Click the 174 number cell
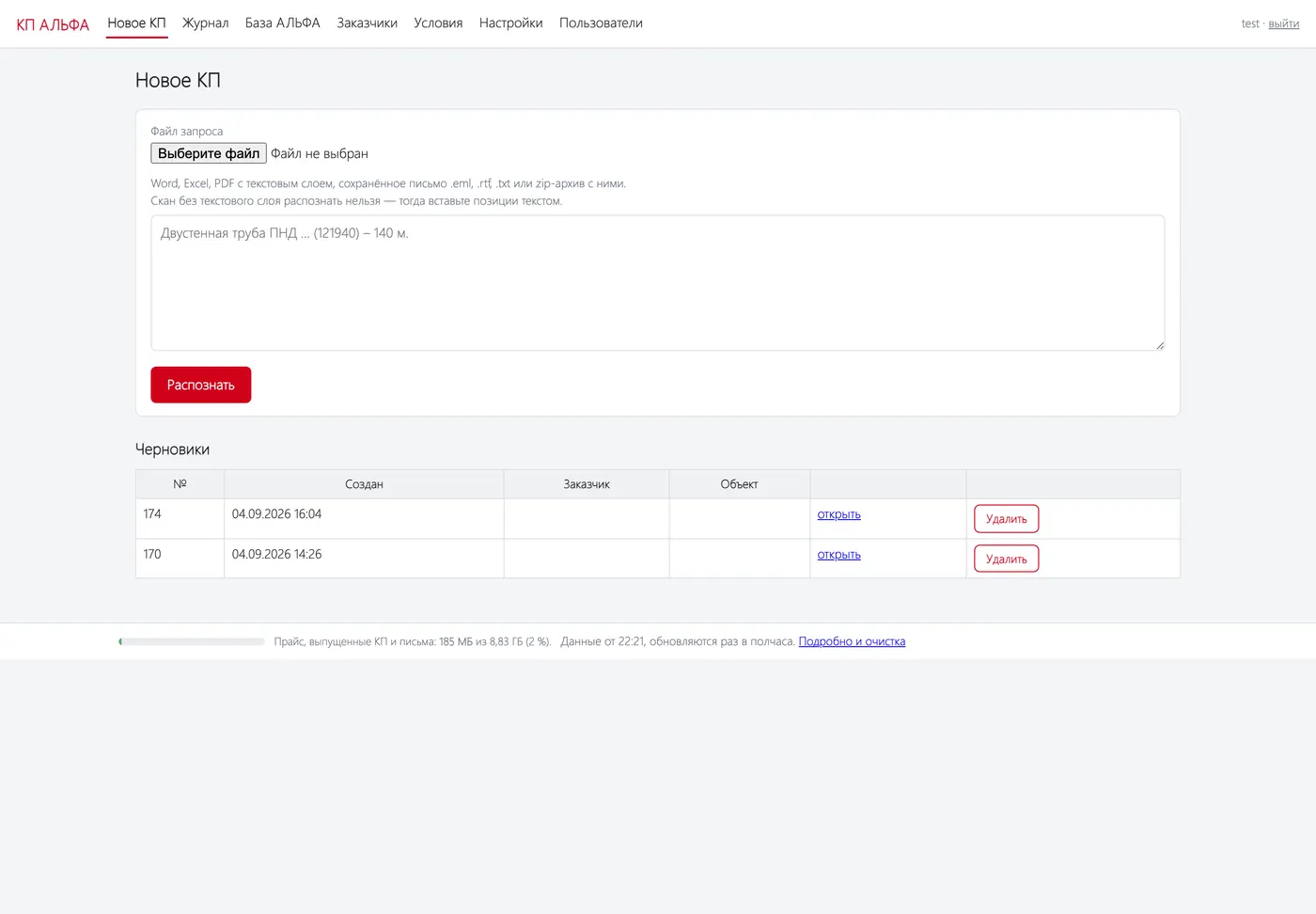 tap(180, 518)
